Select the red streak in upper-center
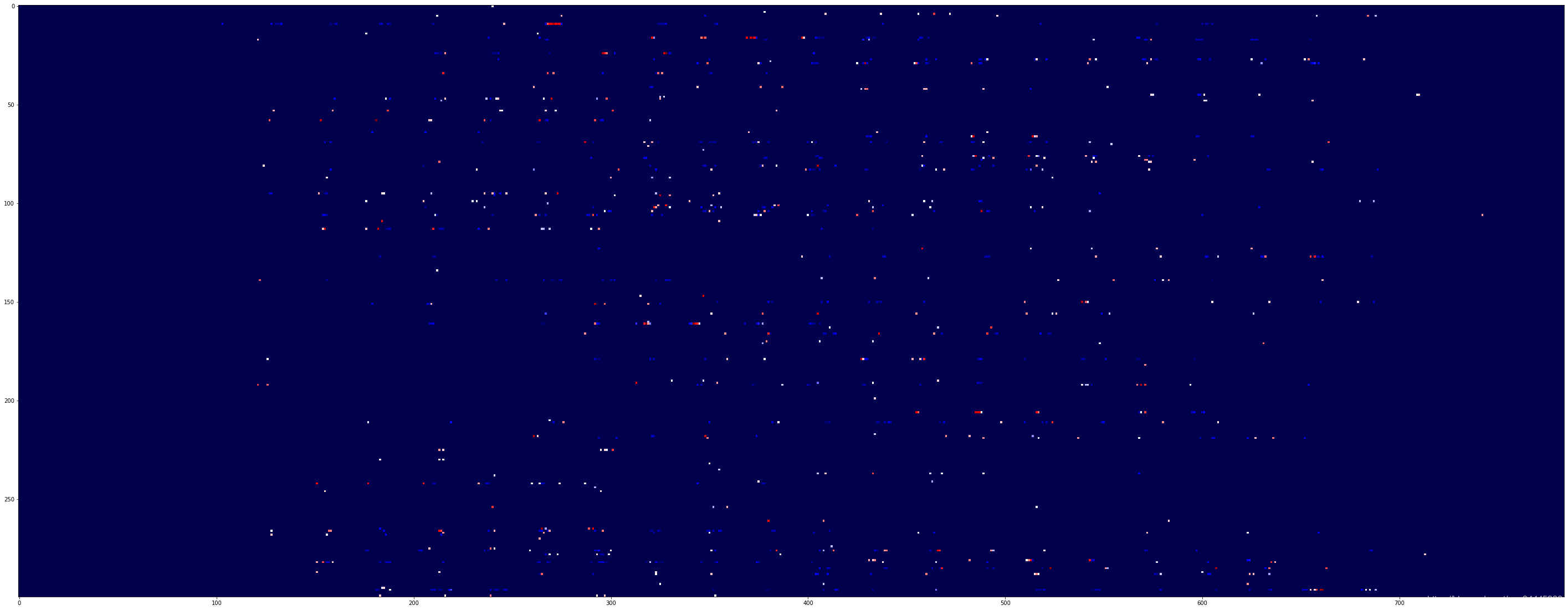This screenshot has height=610, width=1568. [x=553, y=24]
